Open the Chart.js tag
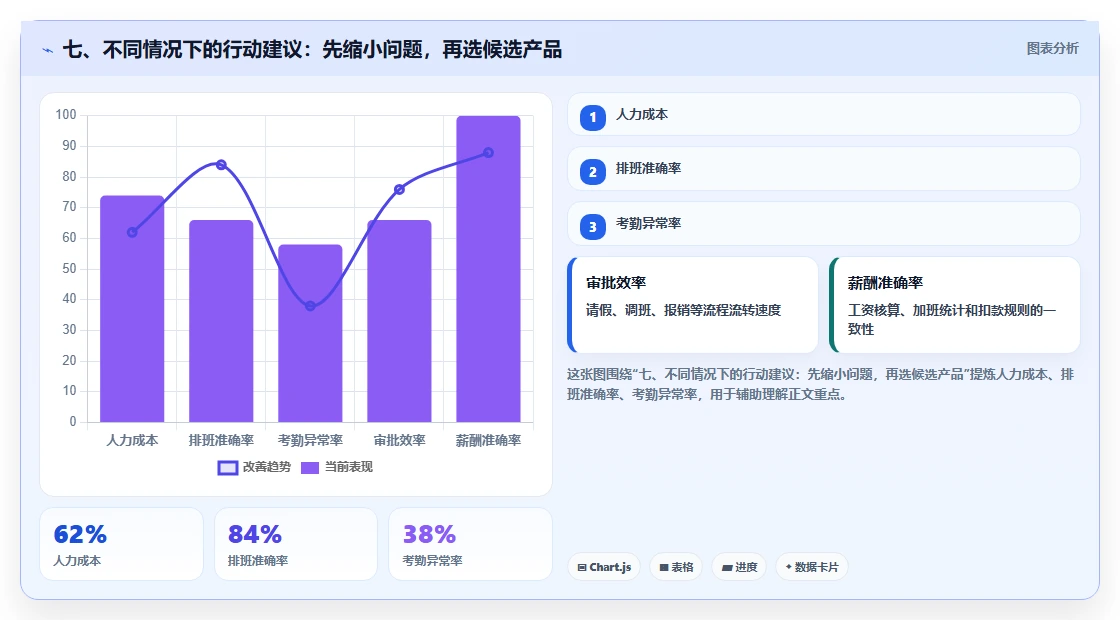1120x620 pixels. coord(604,567)
